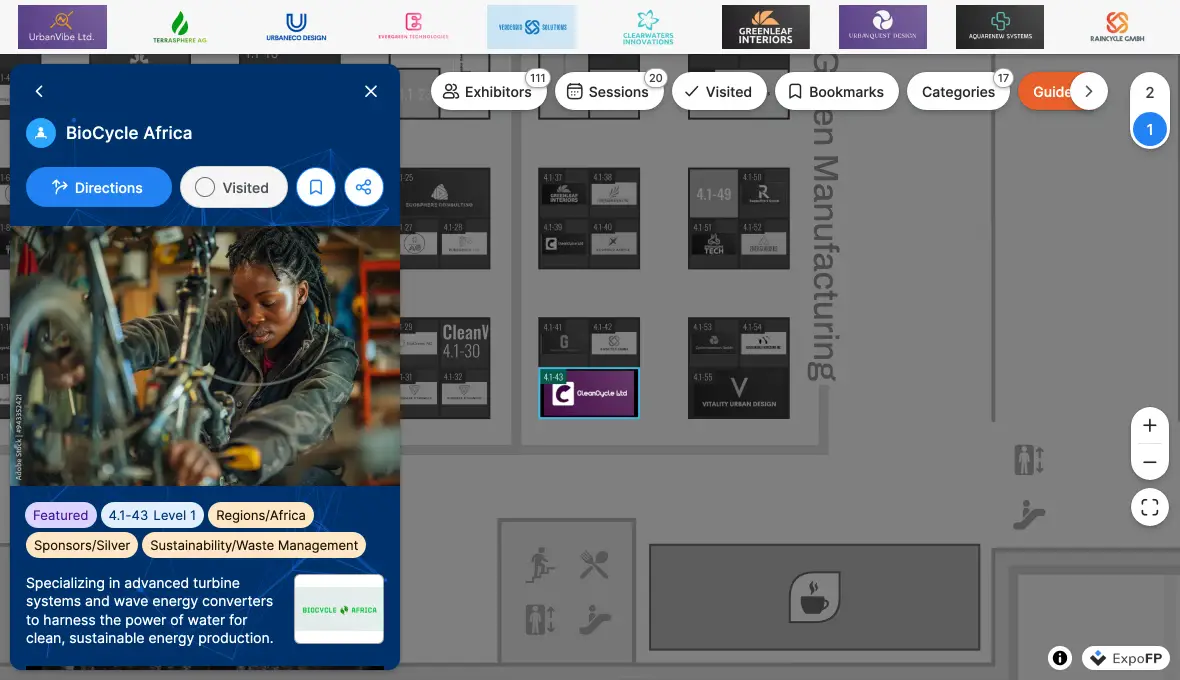
Task: Show the Bookmarks list
Action: [837, 91]
